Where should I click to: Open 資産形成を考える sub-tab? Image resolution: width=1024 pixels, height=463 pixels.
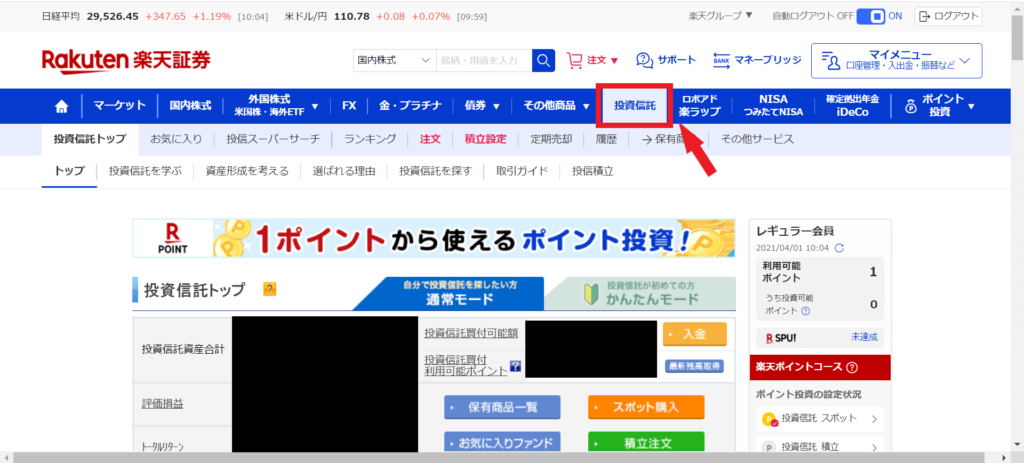click(x=247, y=172)
